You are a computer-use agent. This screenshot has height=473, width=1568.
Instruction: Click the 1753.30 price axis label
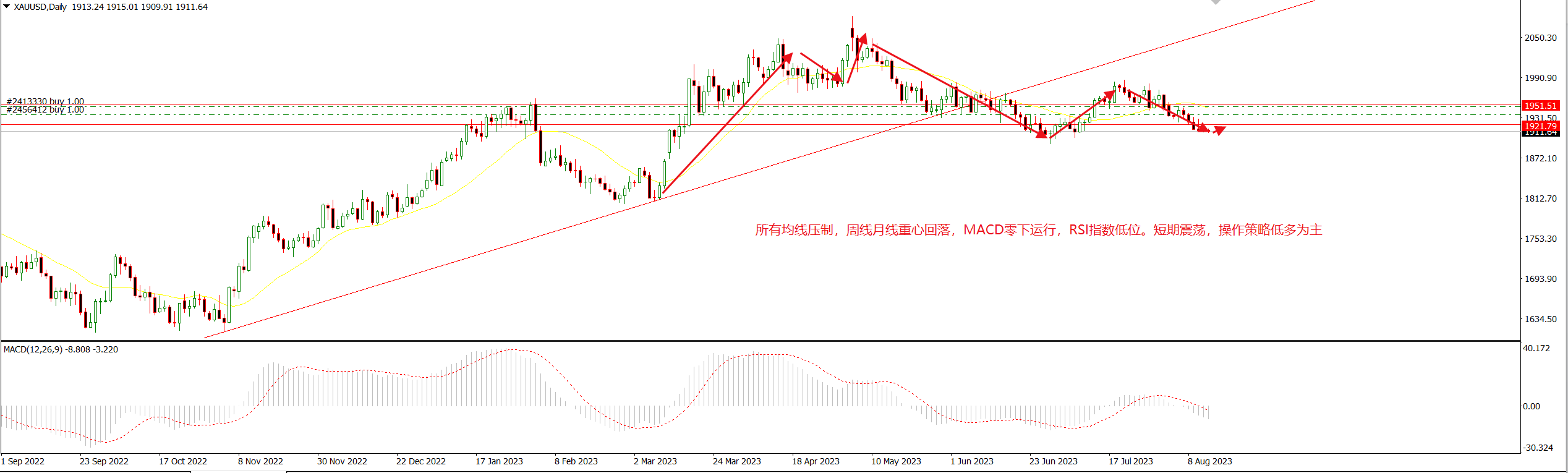1541,239
